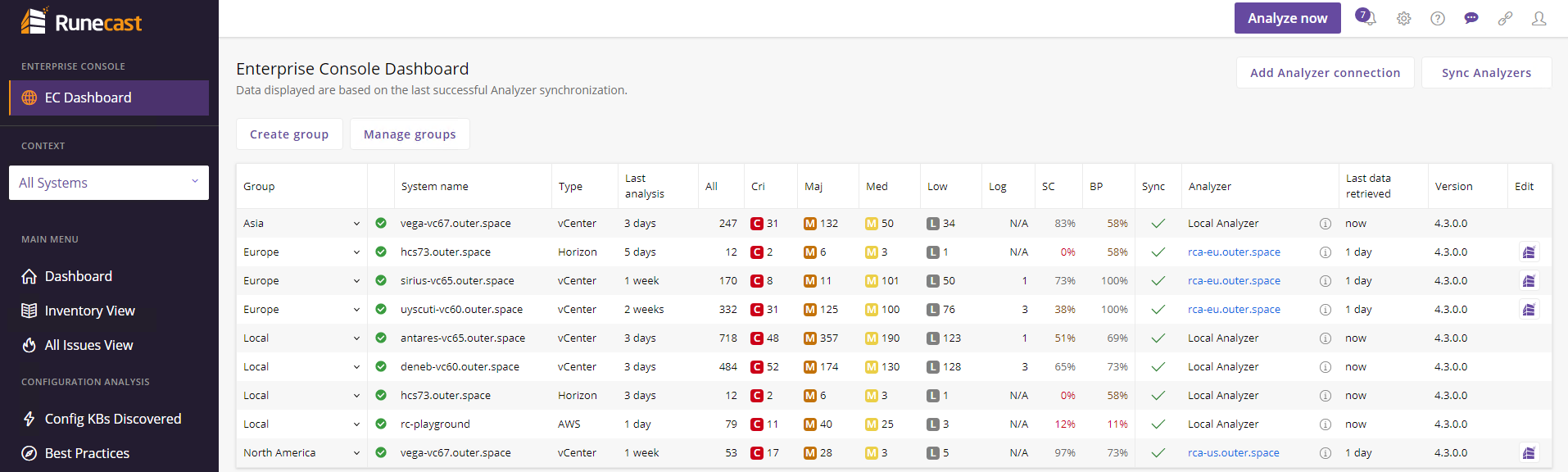The image size is (1568, 472).
Task: Click the low badge in sirius-vc65 row
Action: click(933, 281)
